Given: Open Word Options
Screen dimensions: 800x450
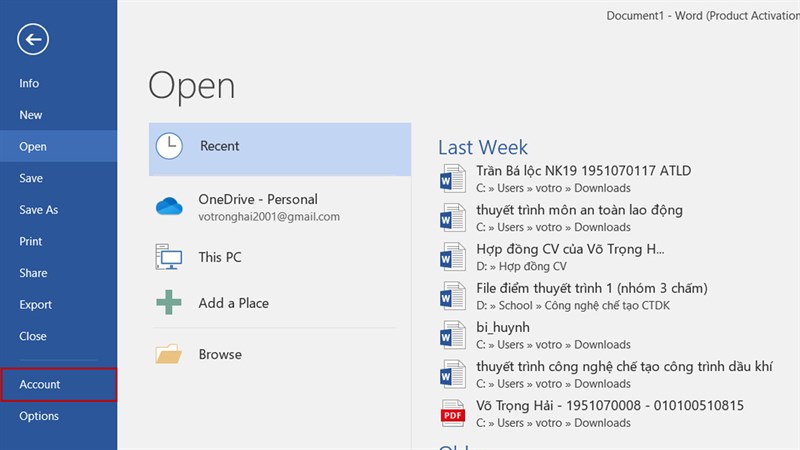Looking at the screenshot, I should click(39, 416).
